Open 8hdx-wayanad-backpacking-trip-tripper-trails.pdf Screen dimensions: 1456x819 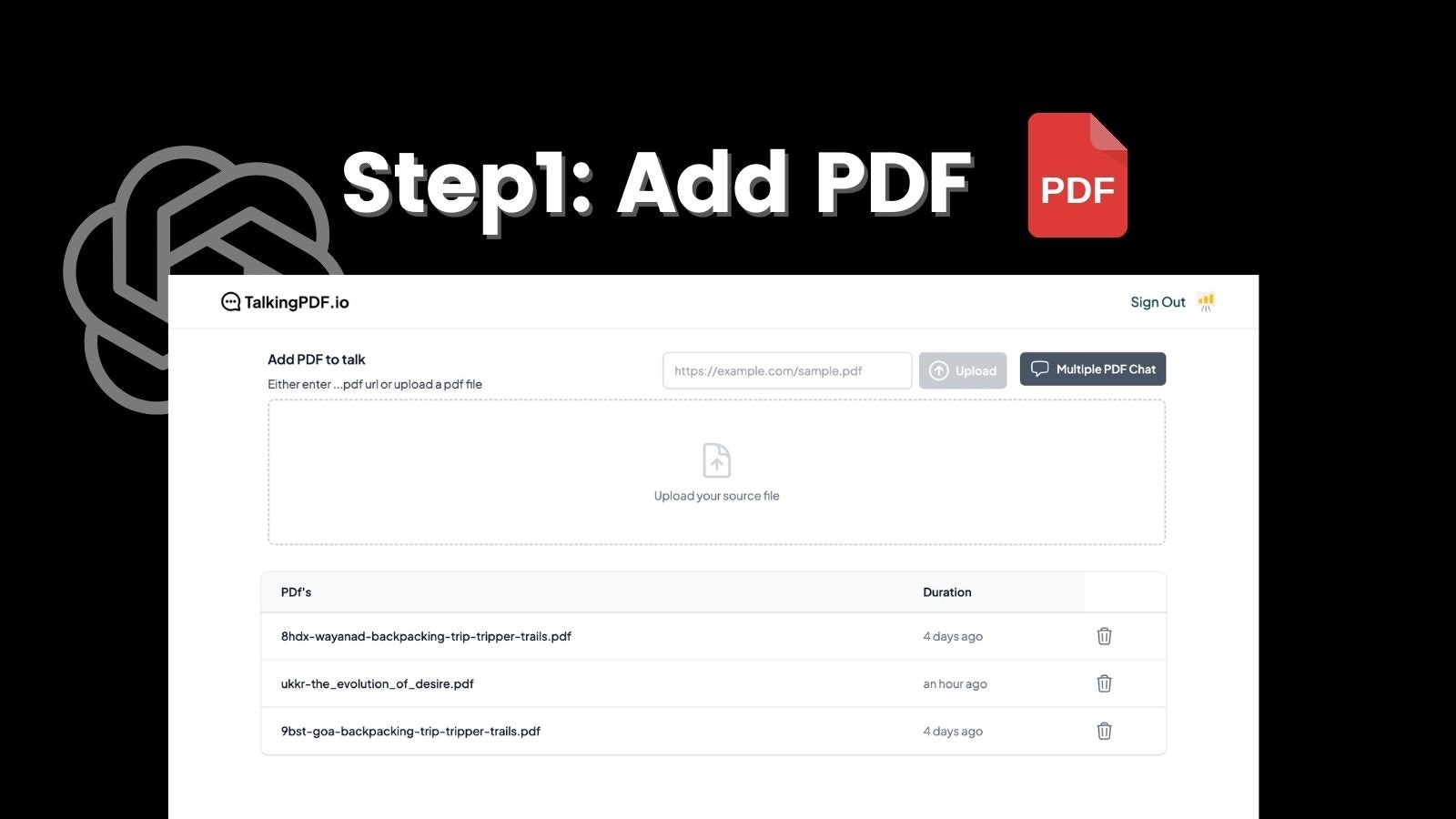point(426,636)
